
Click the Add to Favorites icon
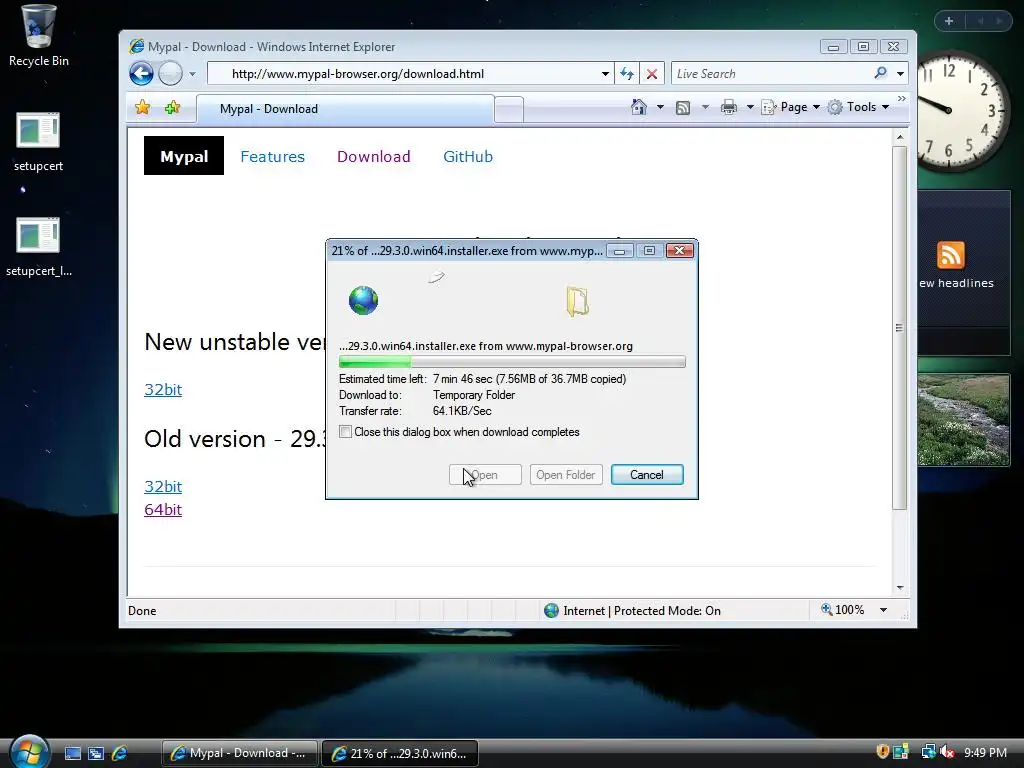(172, 107)
